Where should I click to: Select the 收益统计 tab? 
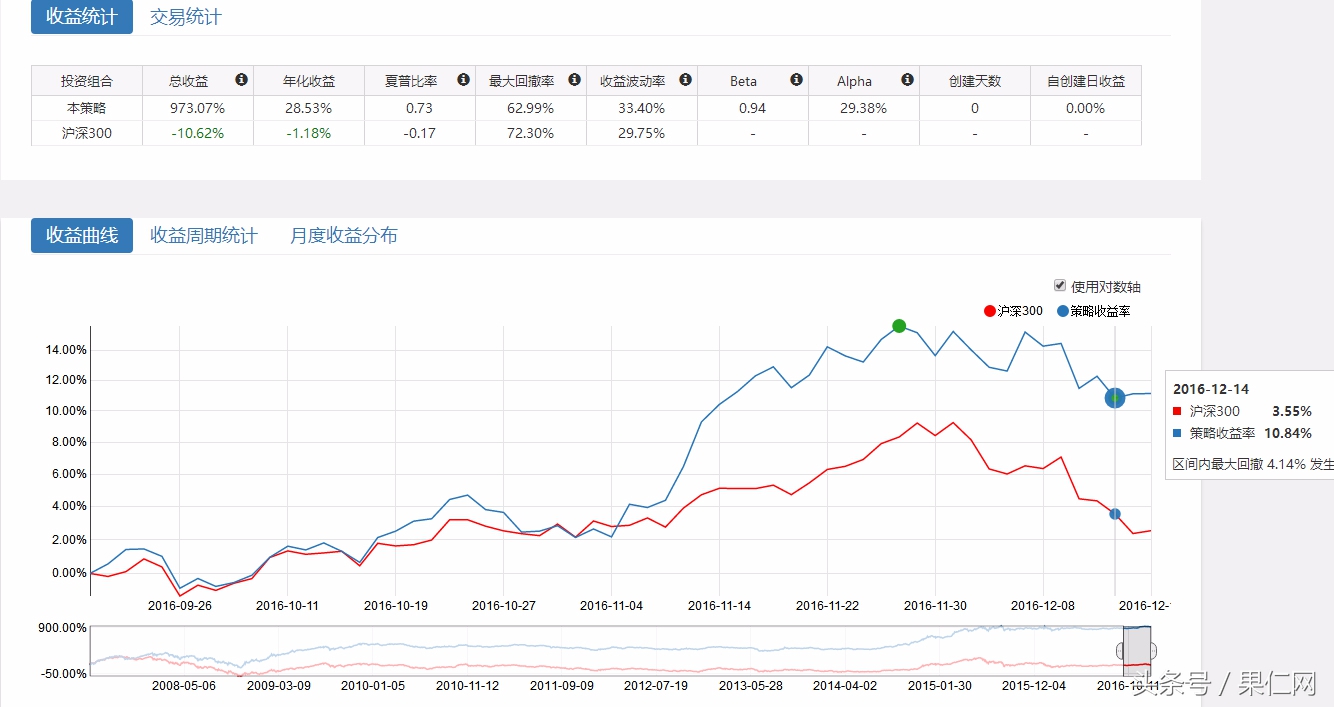pyautogui.click(x=82, y=17)
